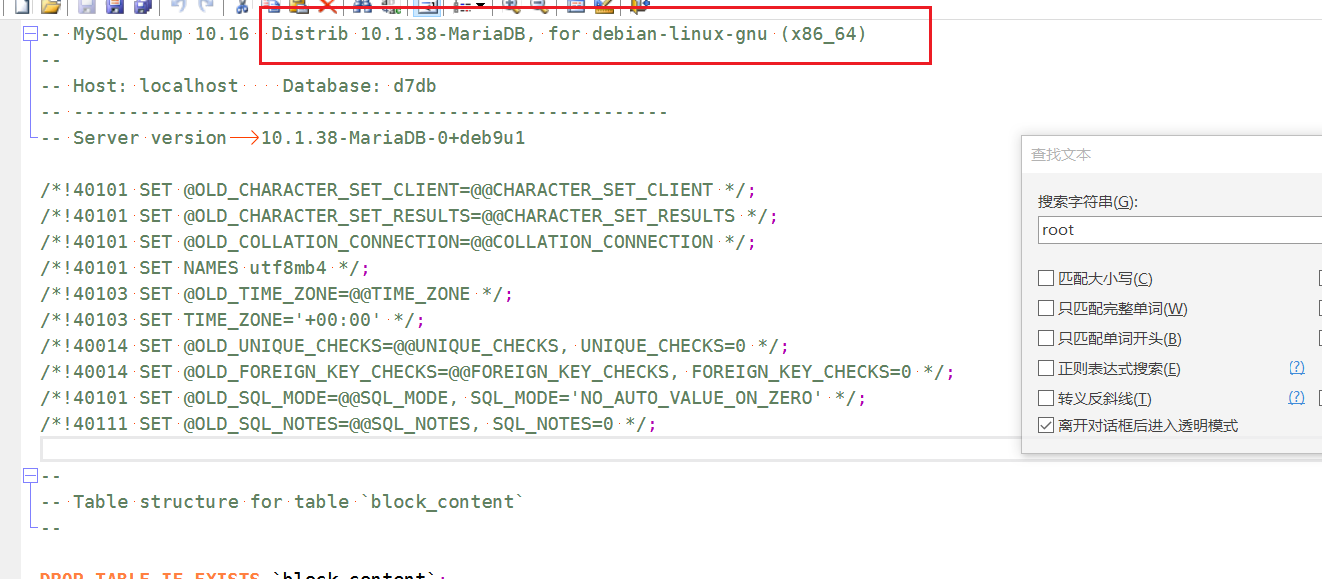Collapse the MySQL dump comment block
This screenshot has width=1322, height=579.
point(30,33)
